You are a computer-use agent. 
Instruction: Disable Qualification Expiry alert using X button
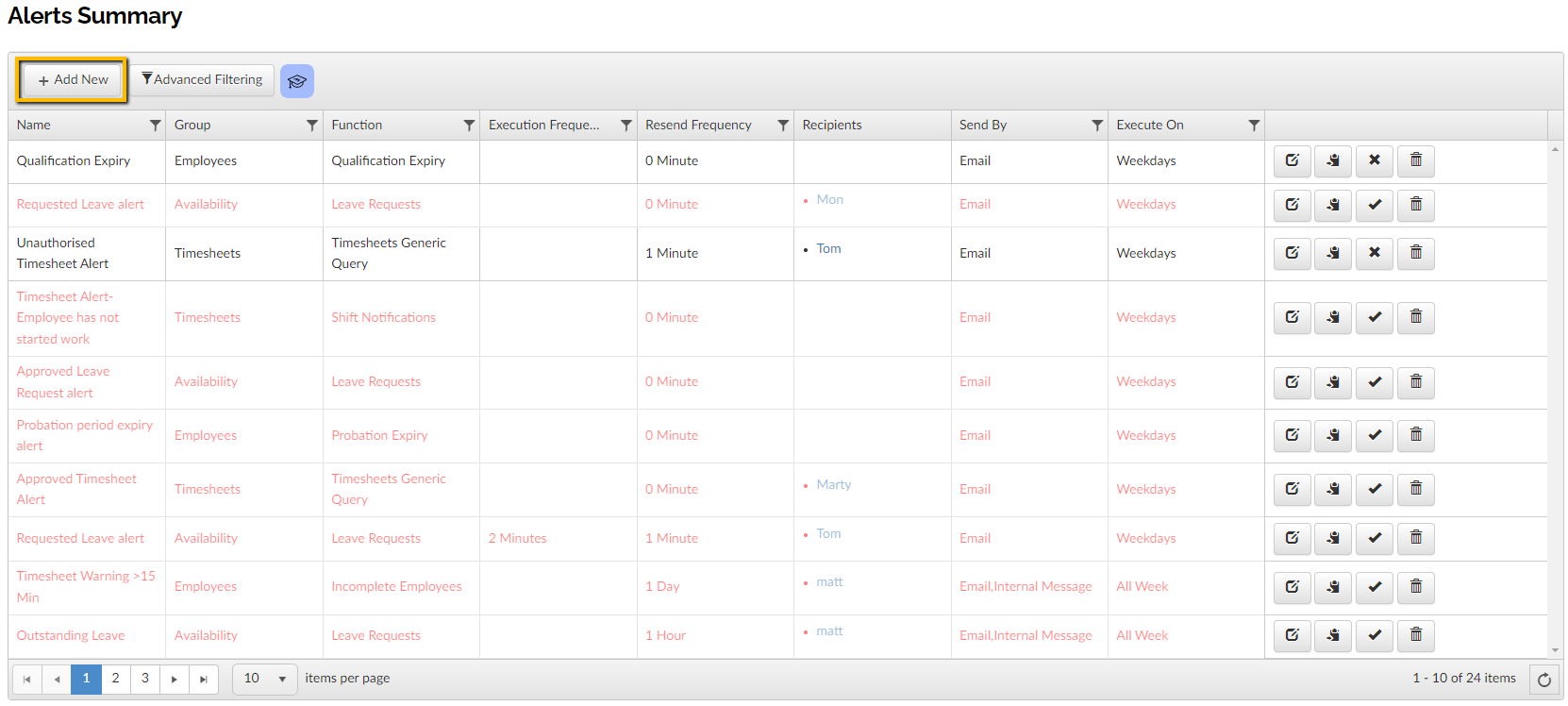[x=1375, y=160]
